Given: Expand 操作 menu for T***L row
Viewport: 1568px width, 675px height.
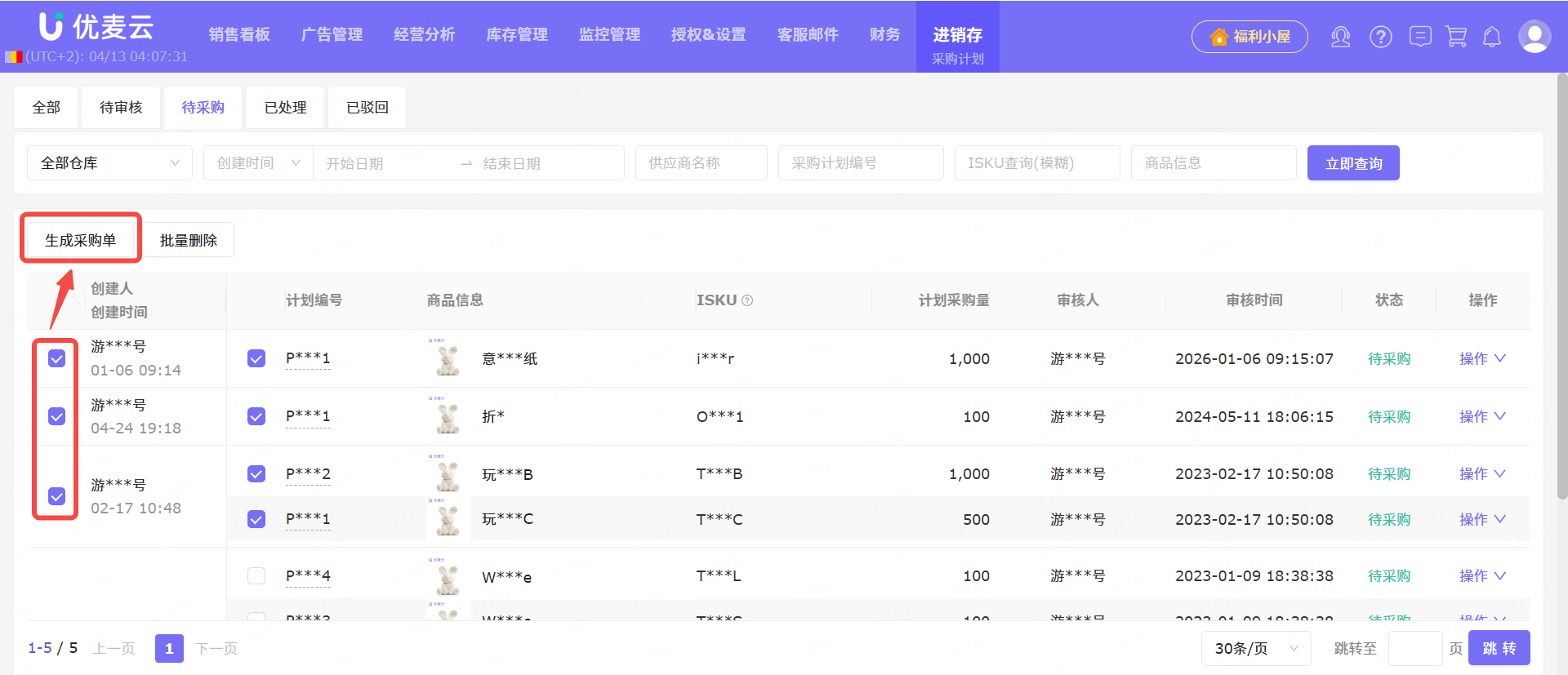Looking at the screenshot, I should point(1482,575).
